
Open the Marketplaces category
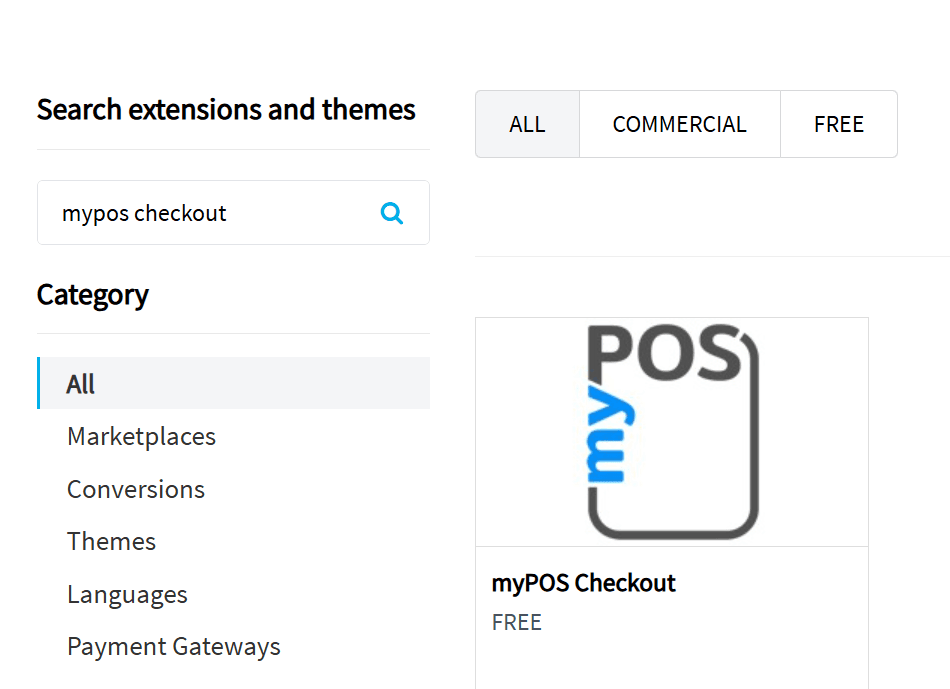pyautogui.click(x=141, y=436)
